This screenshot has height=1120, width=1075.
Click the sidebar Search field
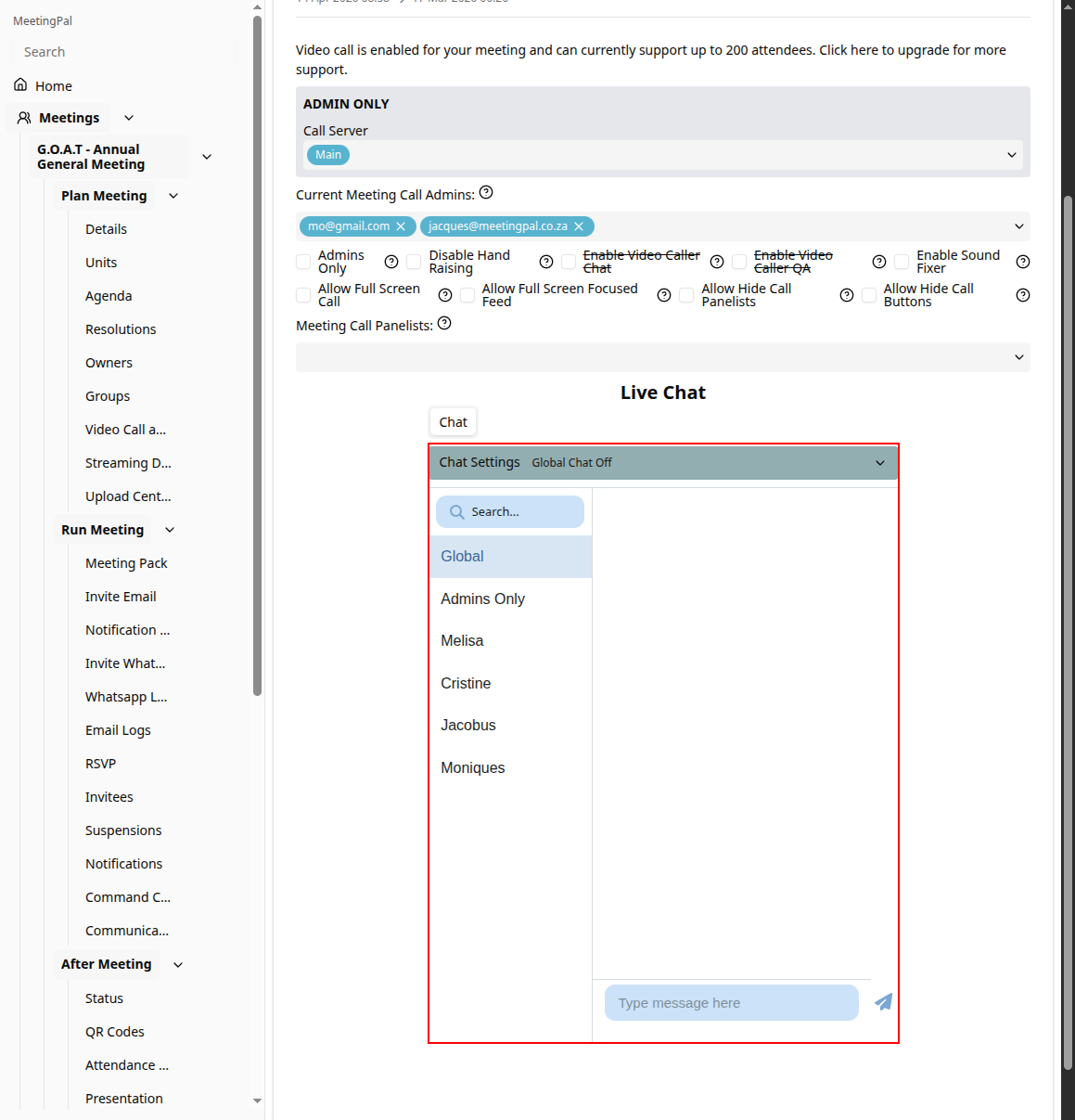[x=124, y=52]
